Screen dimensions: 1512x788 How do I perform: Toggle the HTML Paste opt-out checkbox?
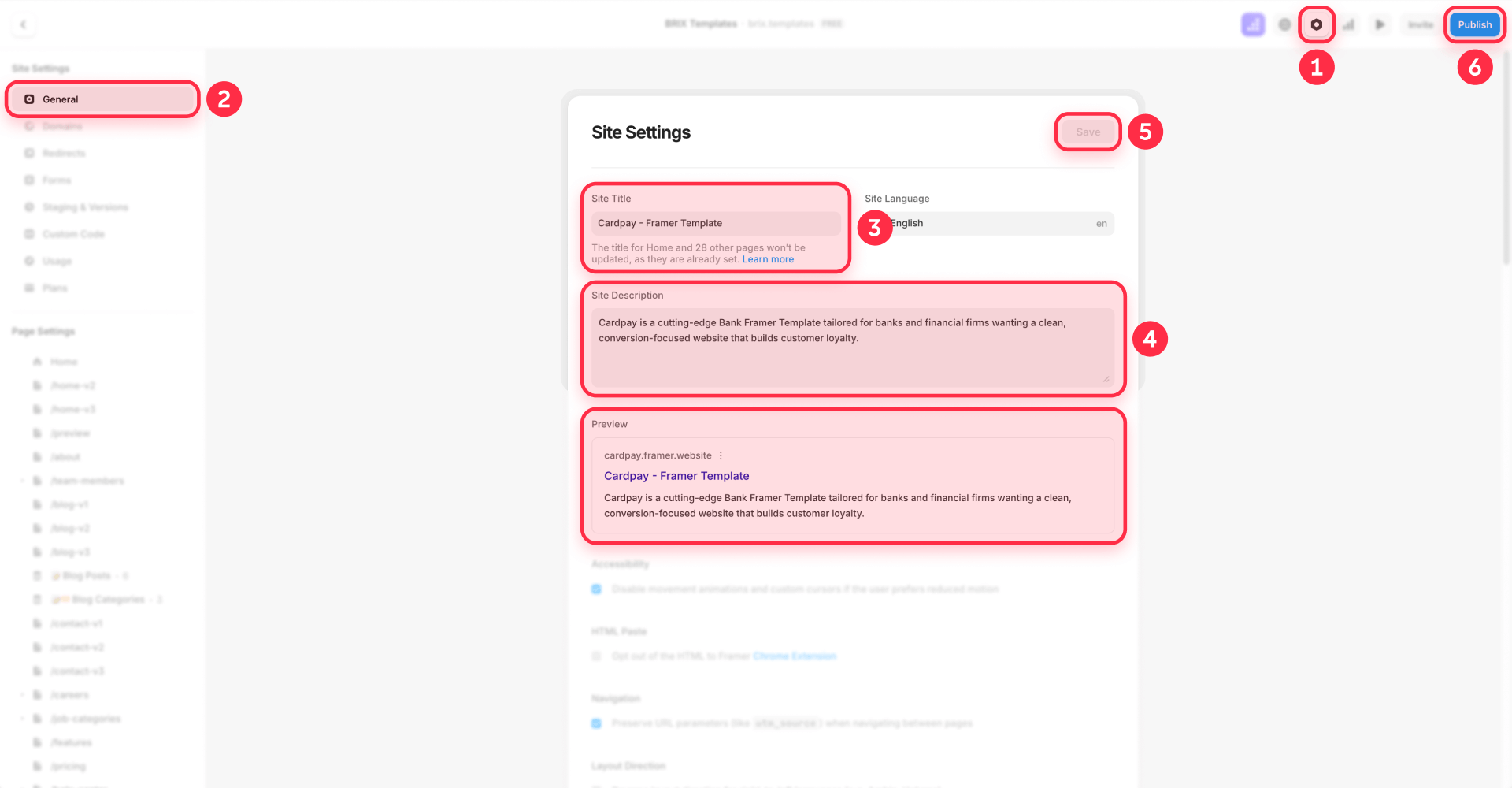tap(596, 656)
